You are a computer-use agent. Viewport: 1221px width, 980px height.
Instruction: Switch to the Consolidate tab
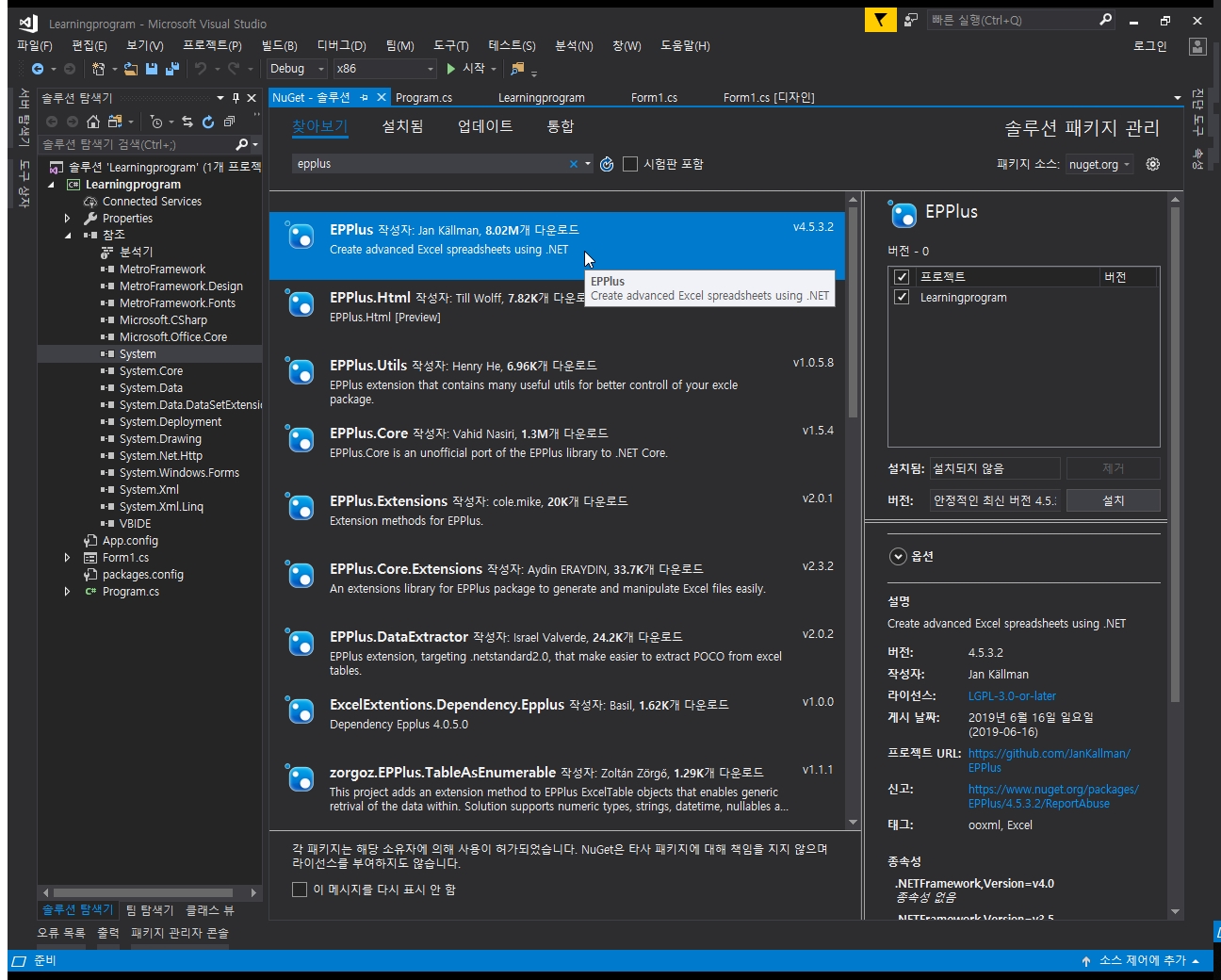560,126
